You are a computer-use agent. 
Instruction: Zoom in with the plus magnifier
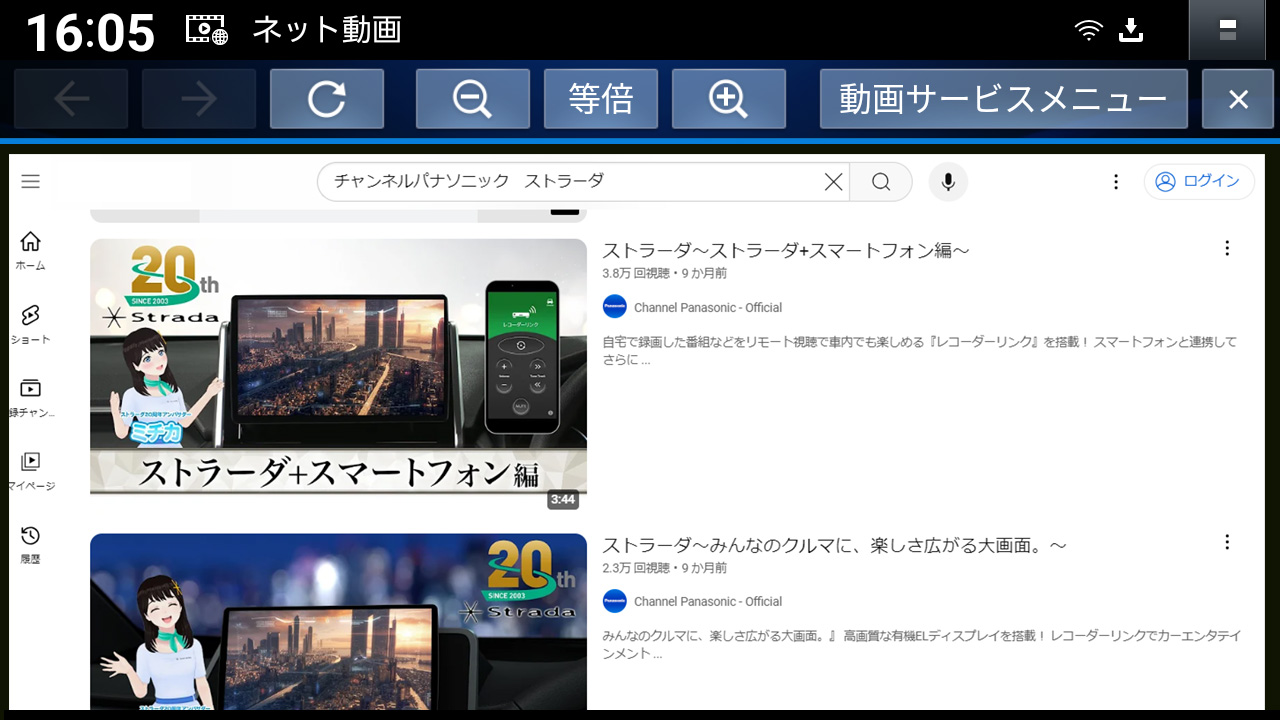pyautogui.click(x=729, y=99)
